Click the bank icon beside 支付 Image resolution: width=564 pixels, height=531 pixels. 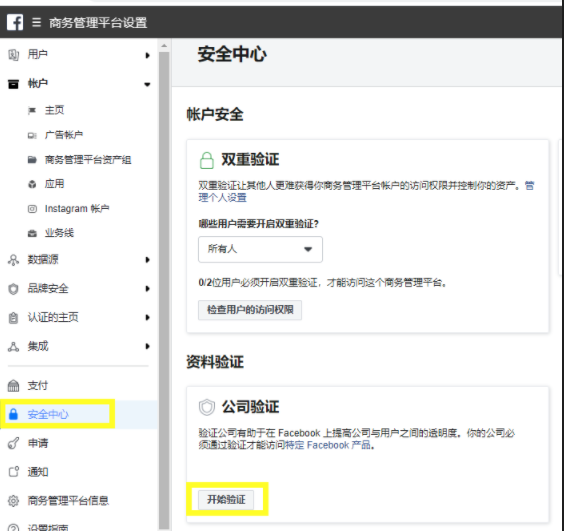(13, 385)
